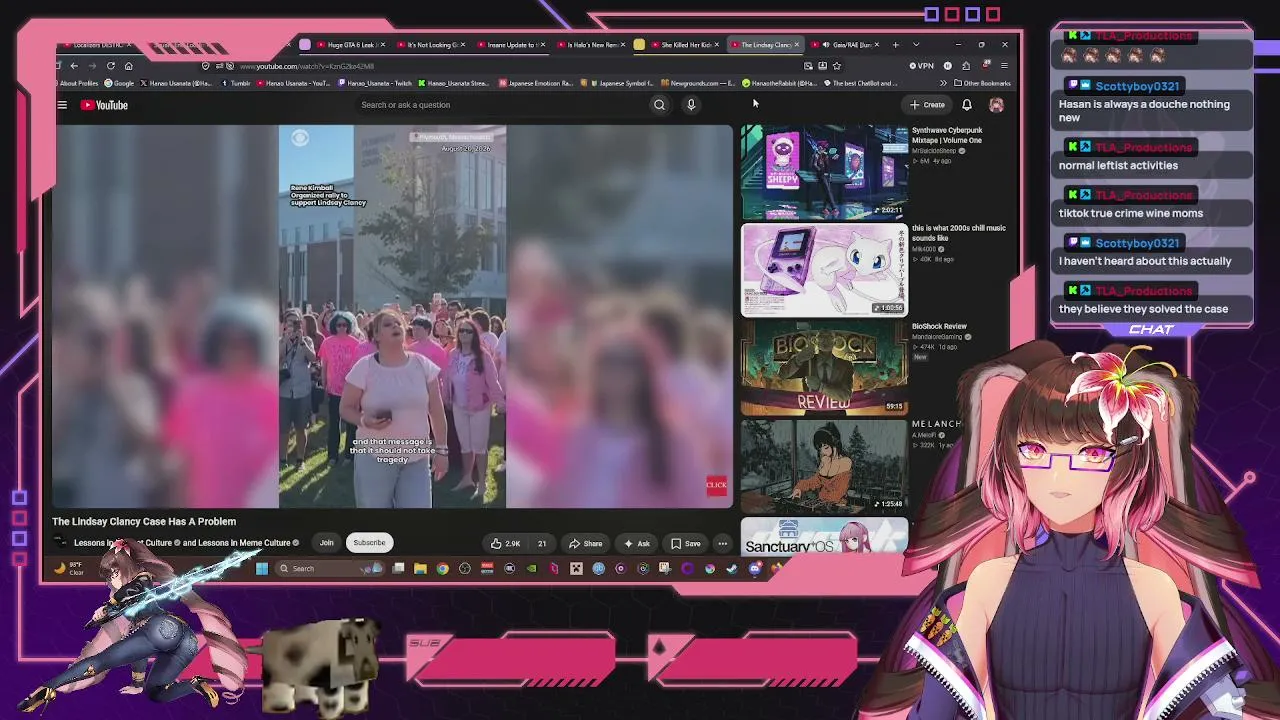Open the MELANCH video thumbnail
The image size is (1280, 720).
pos(824,466)
